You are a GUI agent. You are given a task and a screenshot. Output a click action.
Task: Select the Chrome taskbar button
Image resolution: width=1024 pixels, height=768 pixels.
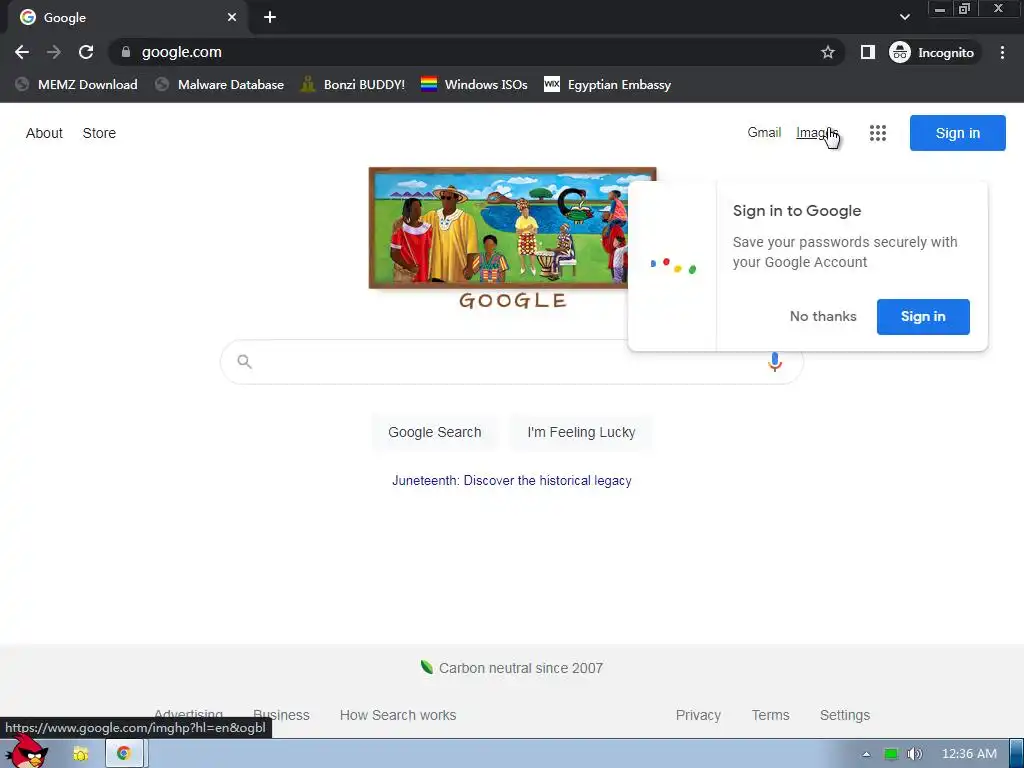click(124, 754)
